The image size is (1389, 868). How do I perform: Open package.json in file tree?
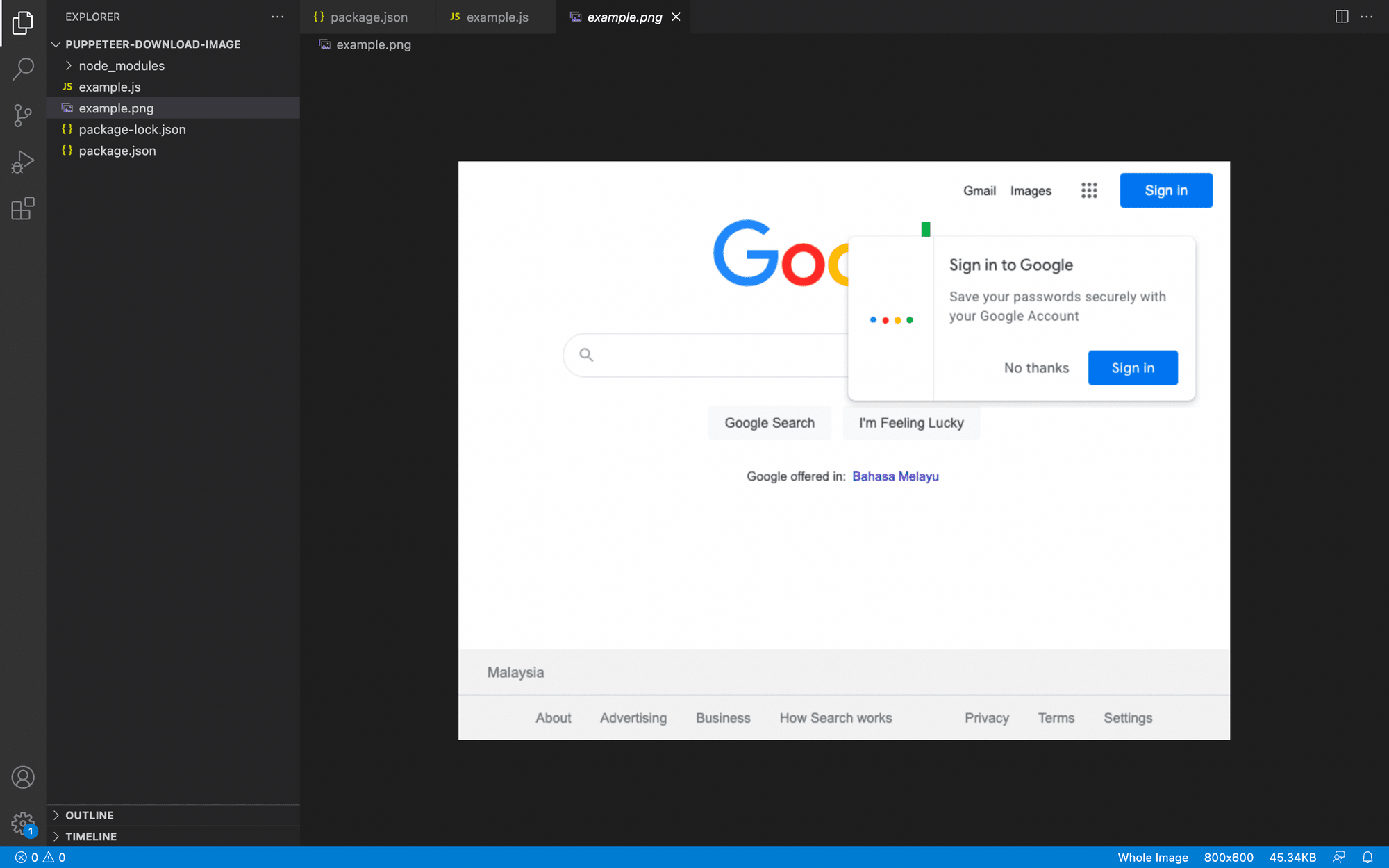(173, 151)
